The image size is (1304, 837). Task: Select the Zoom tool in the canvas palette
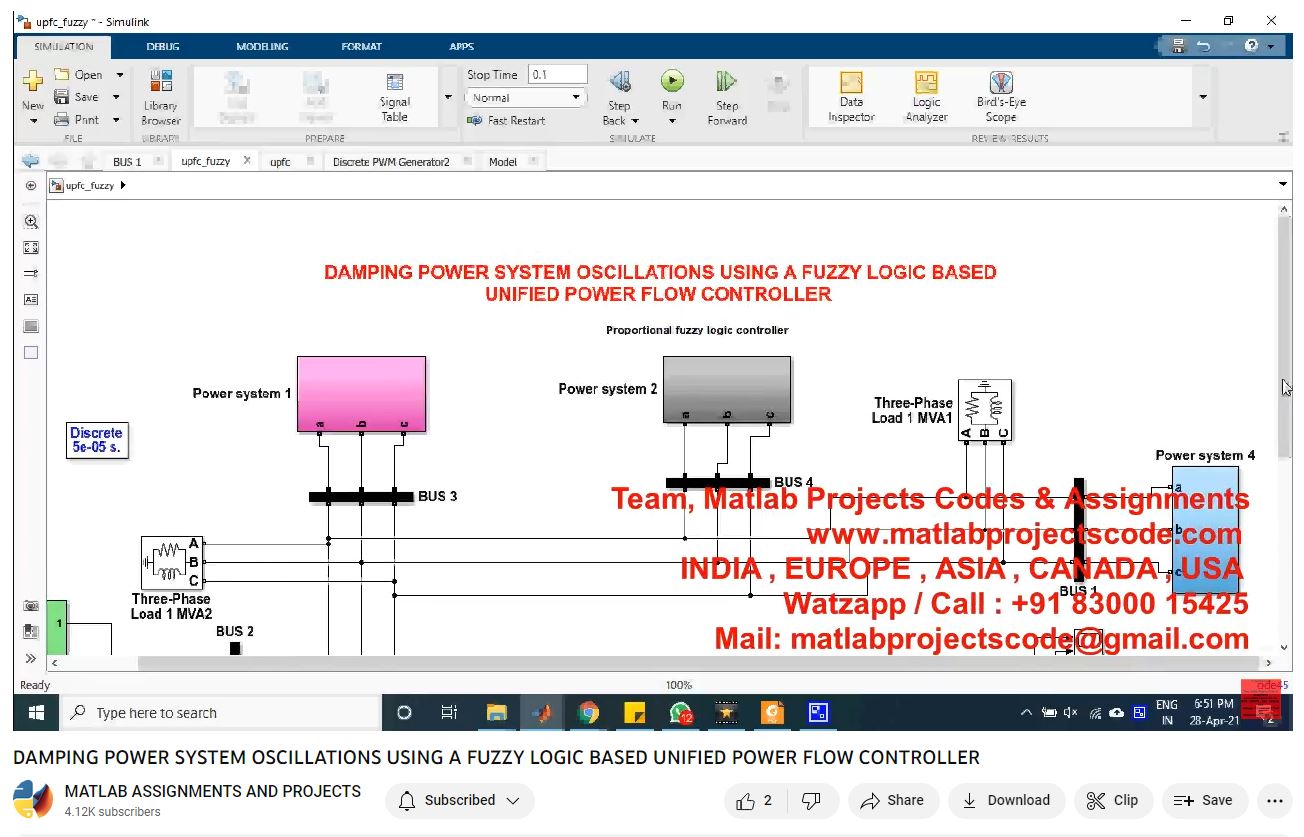[31, 222]
